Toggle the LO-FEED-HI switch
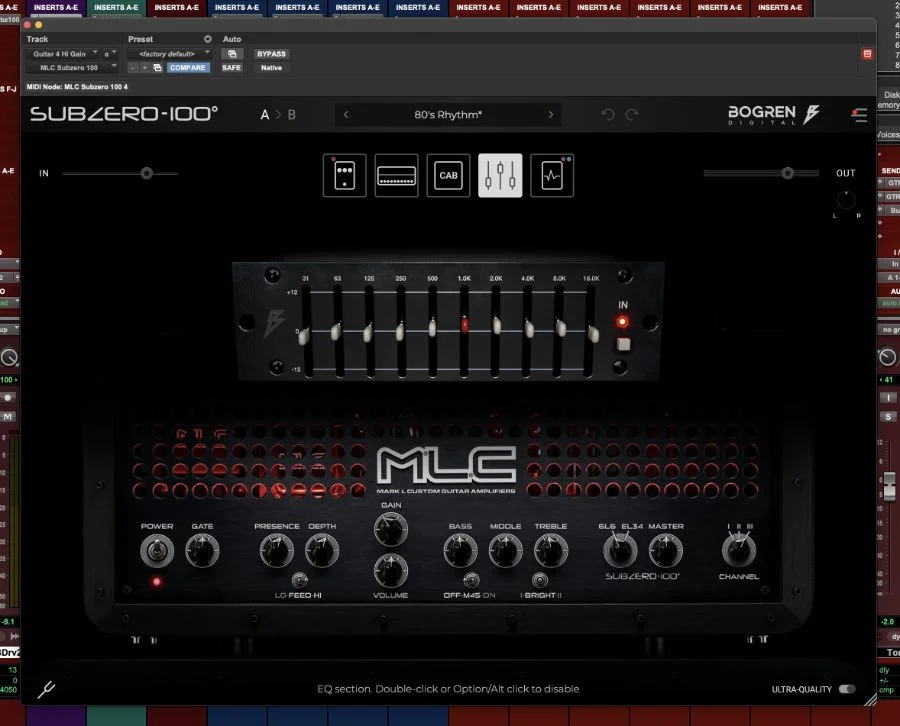The width and height of the screenshot is (900, 726). 298,580
